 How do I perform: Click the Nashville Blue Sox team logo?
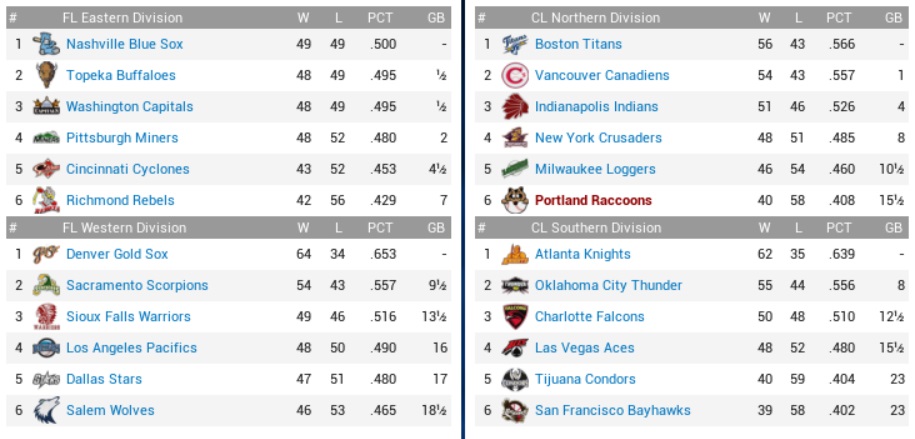46,44
